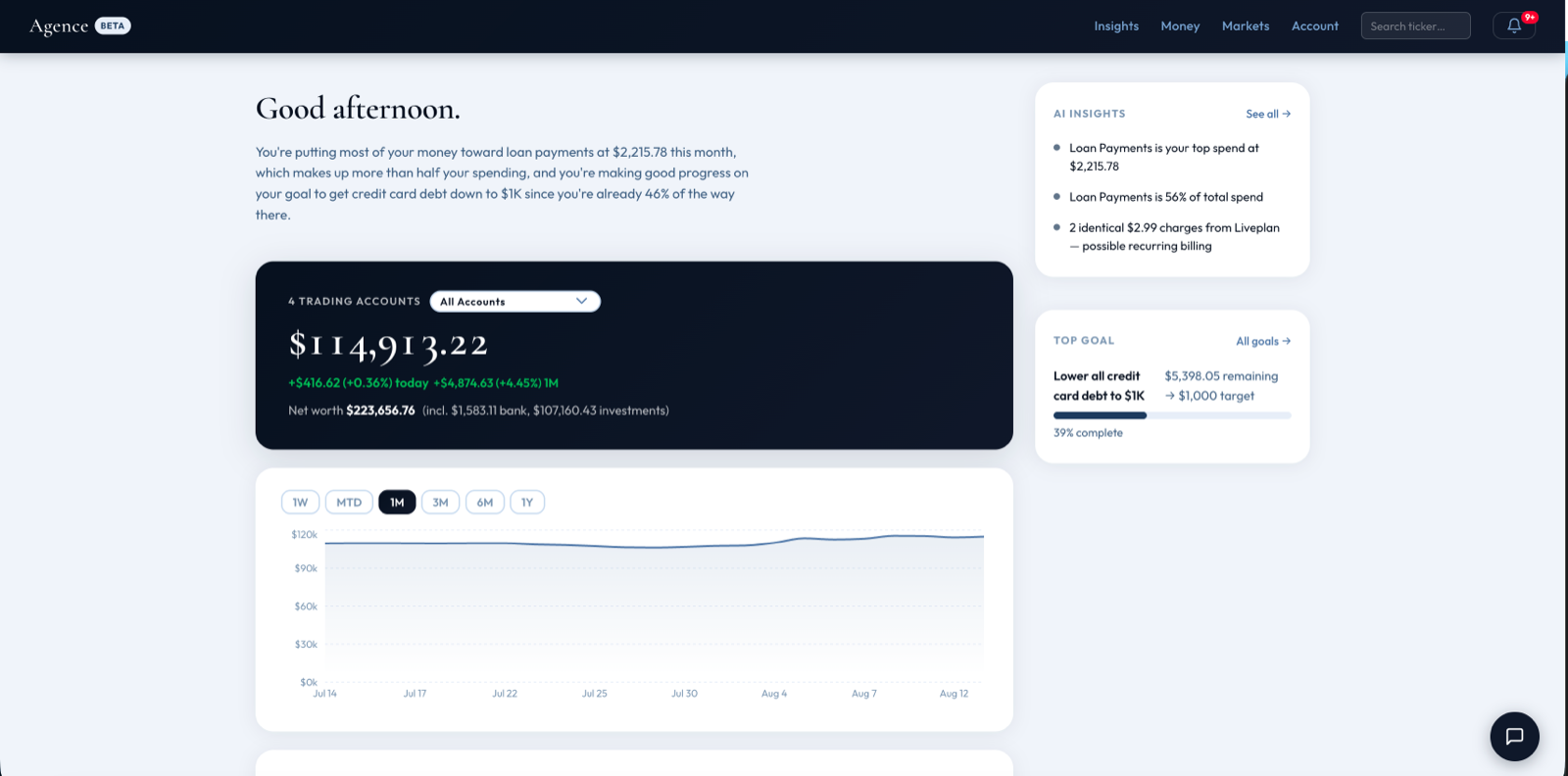Click the credit card debt progress bar
The image size is (1568, 776).
tap(1172, 415)
